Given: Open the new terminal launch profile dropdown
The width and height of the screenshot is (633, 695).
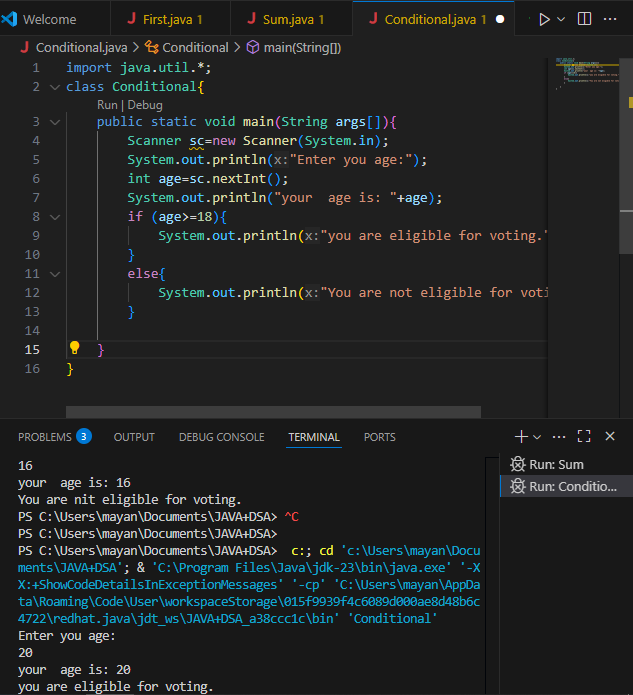Looking at the screenshot, I should coord(537,437).
